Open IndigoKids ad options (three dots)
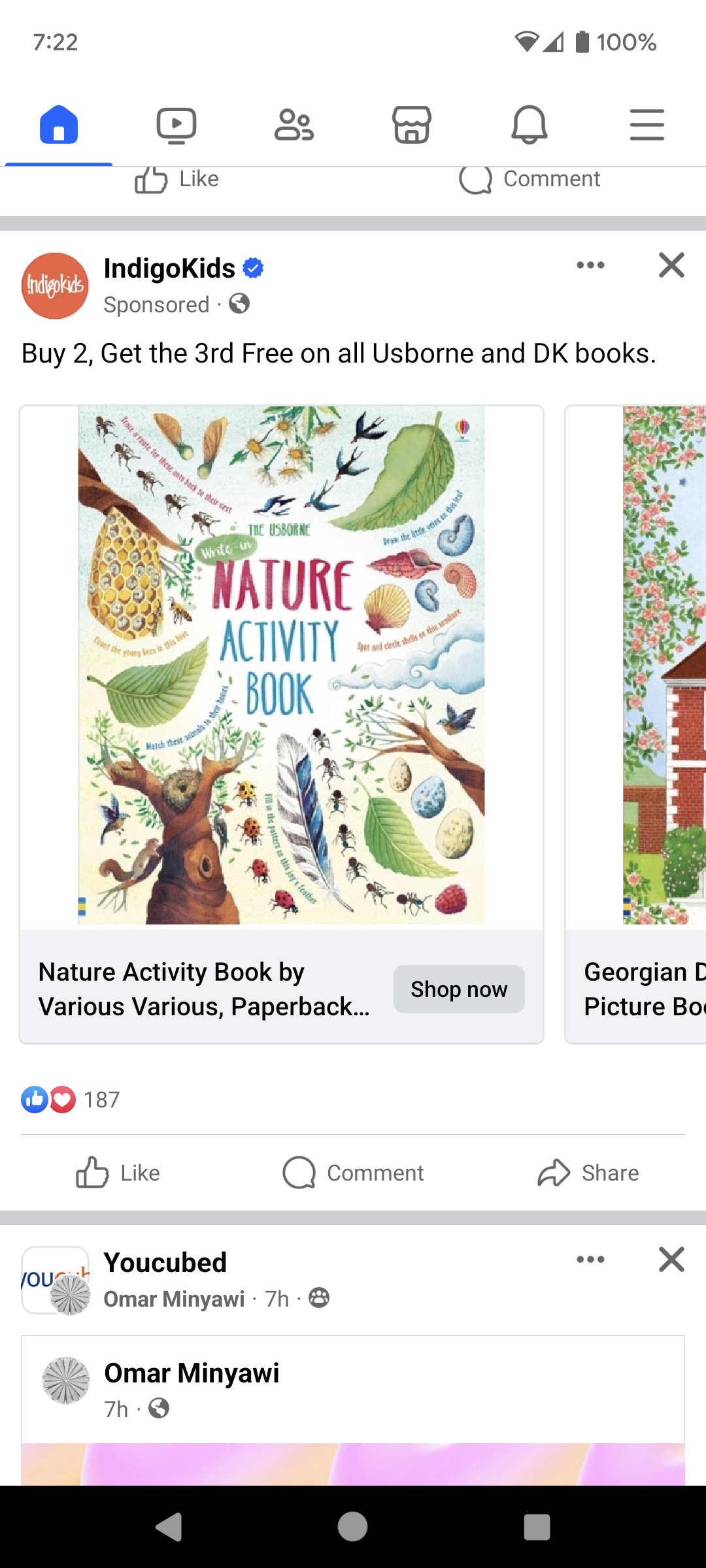Image resolution: width=706 pixels, height=1568 pixels. [590, 265]
